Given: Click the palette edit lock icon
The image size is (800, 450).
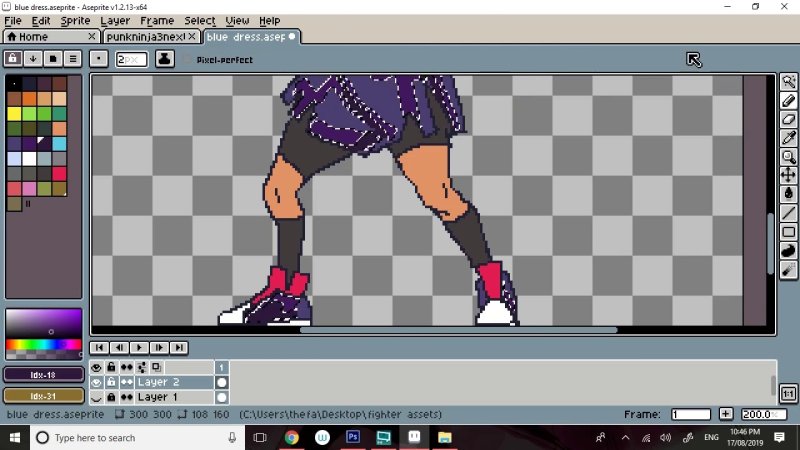Looking at the screenshot, I should [13, 59].
